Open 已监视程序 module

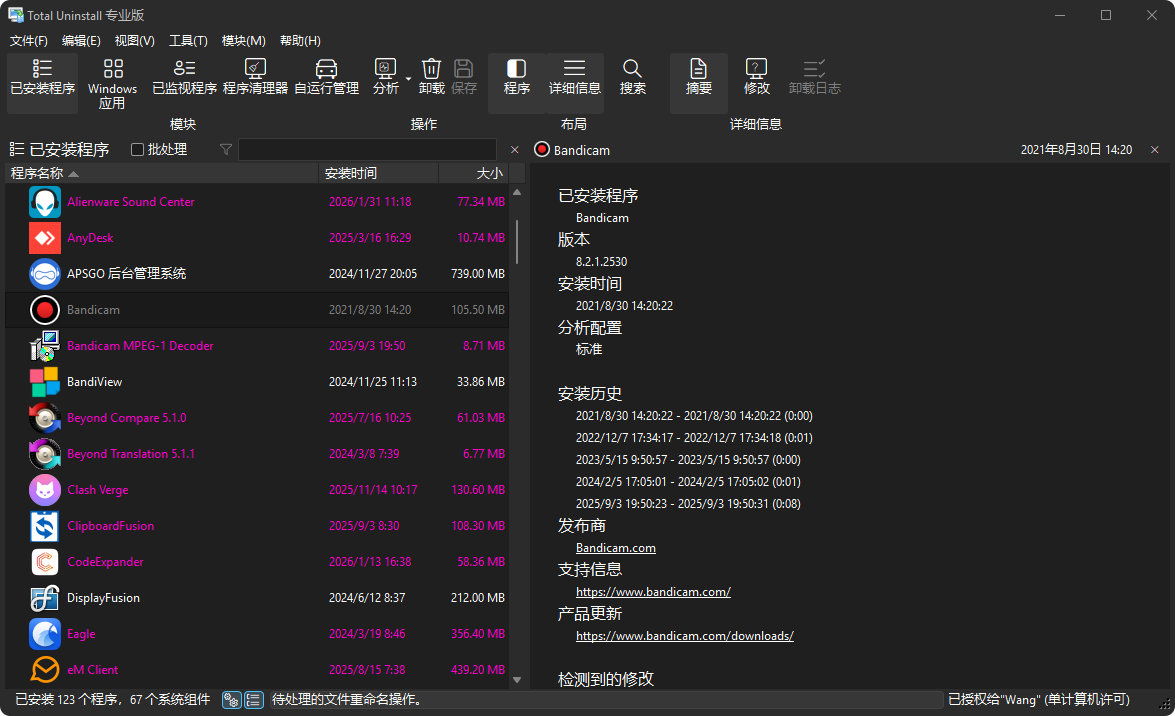pos(184,80)
